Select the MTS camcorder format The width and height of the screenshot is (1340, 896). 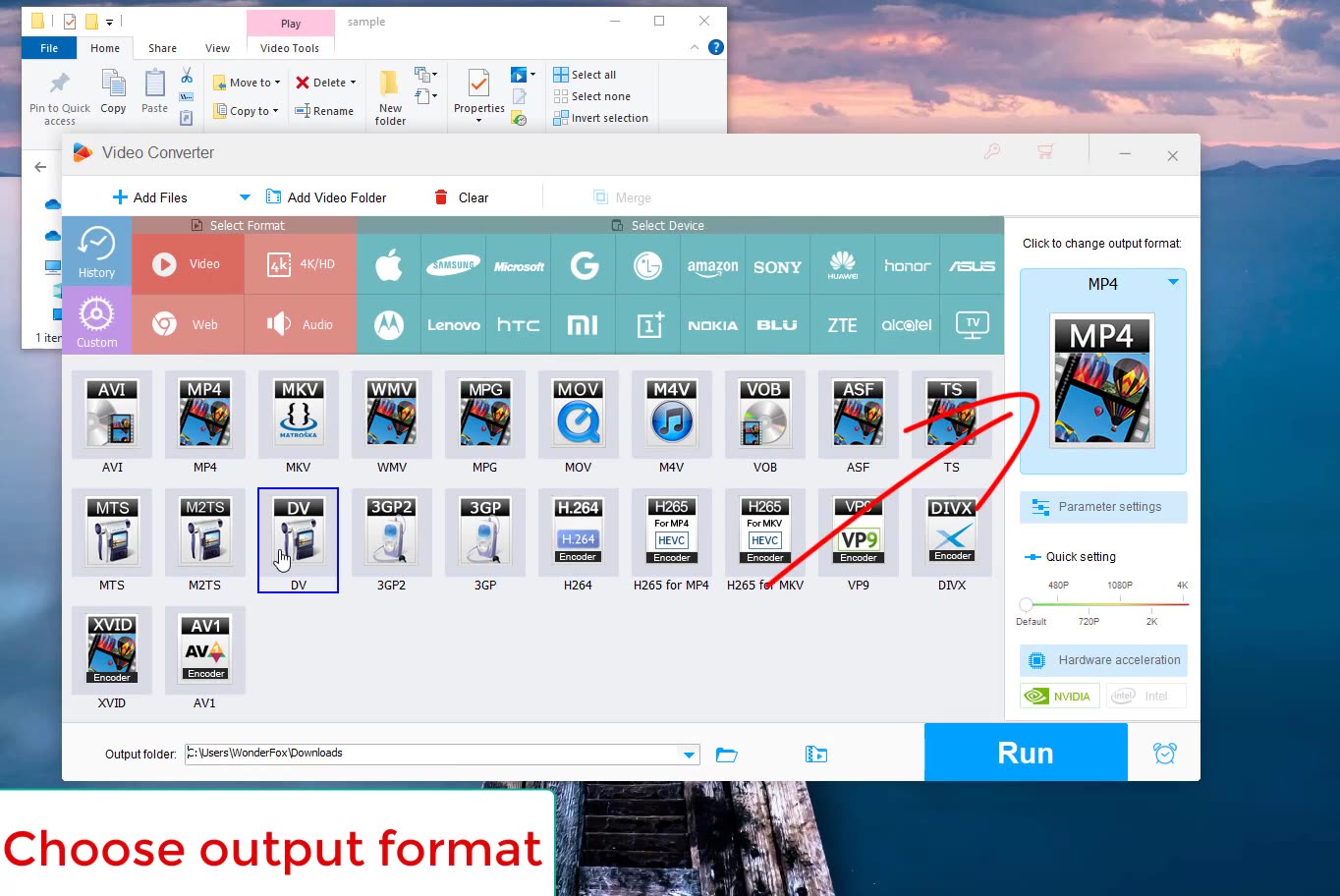112,532
